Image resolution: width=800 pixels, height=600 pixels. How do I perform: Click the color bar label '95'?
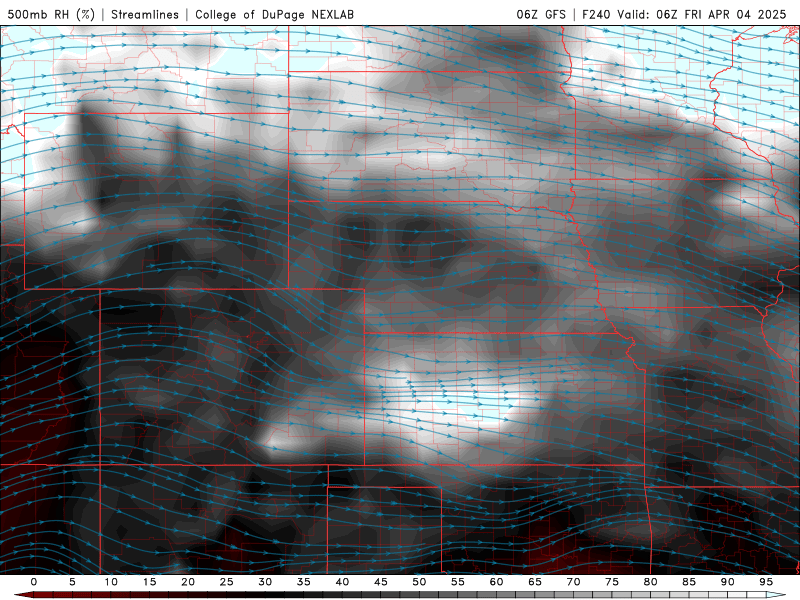(766, 582)
